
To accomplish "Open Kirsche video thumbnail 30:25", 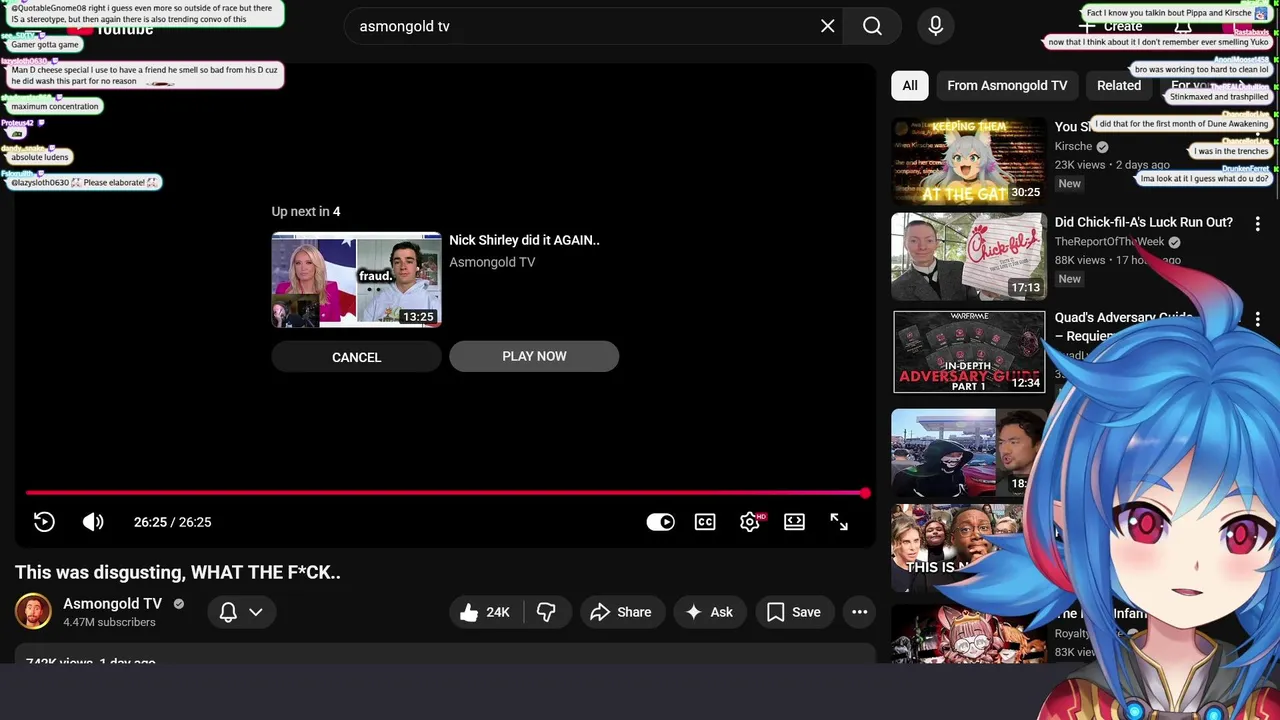I will 969,161.
